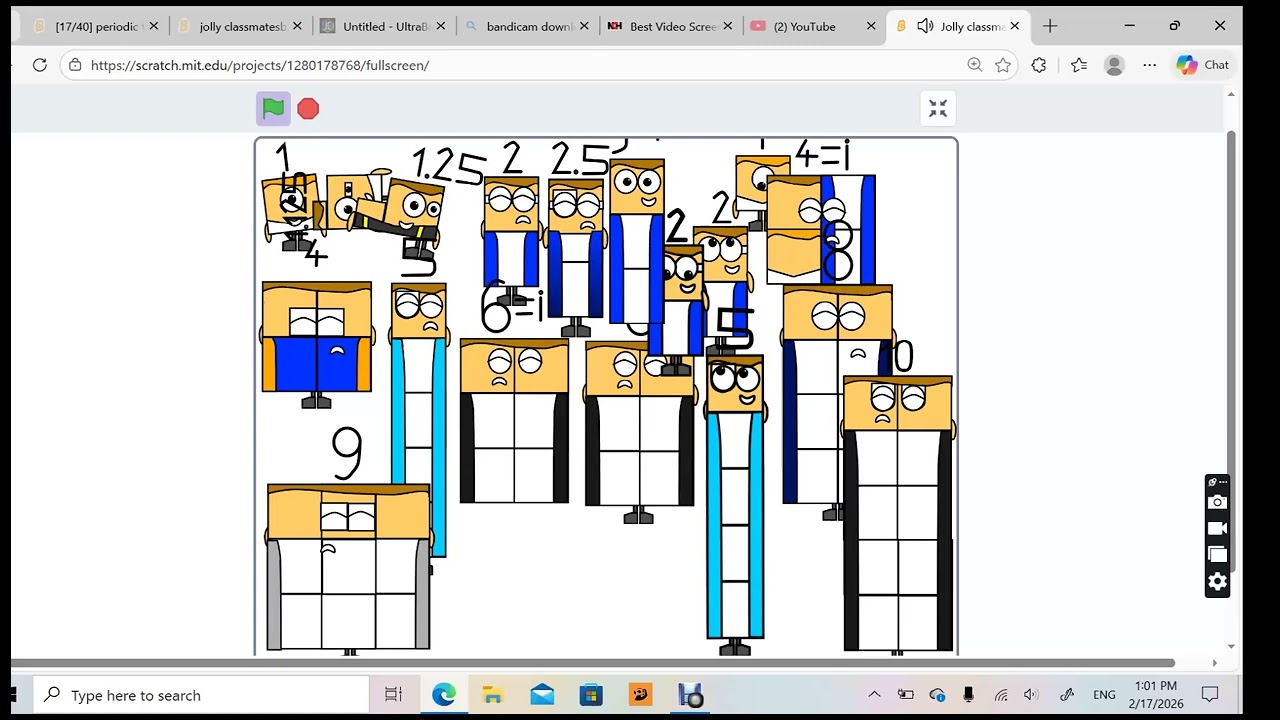This screenshot has width=1280, height=720.
Task: Click the battery tray icon
Action: coord(906,695)
